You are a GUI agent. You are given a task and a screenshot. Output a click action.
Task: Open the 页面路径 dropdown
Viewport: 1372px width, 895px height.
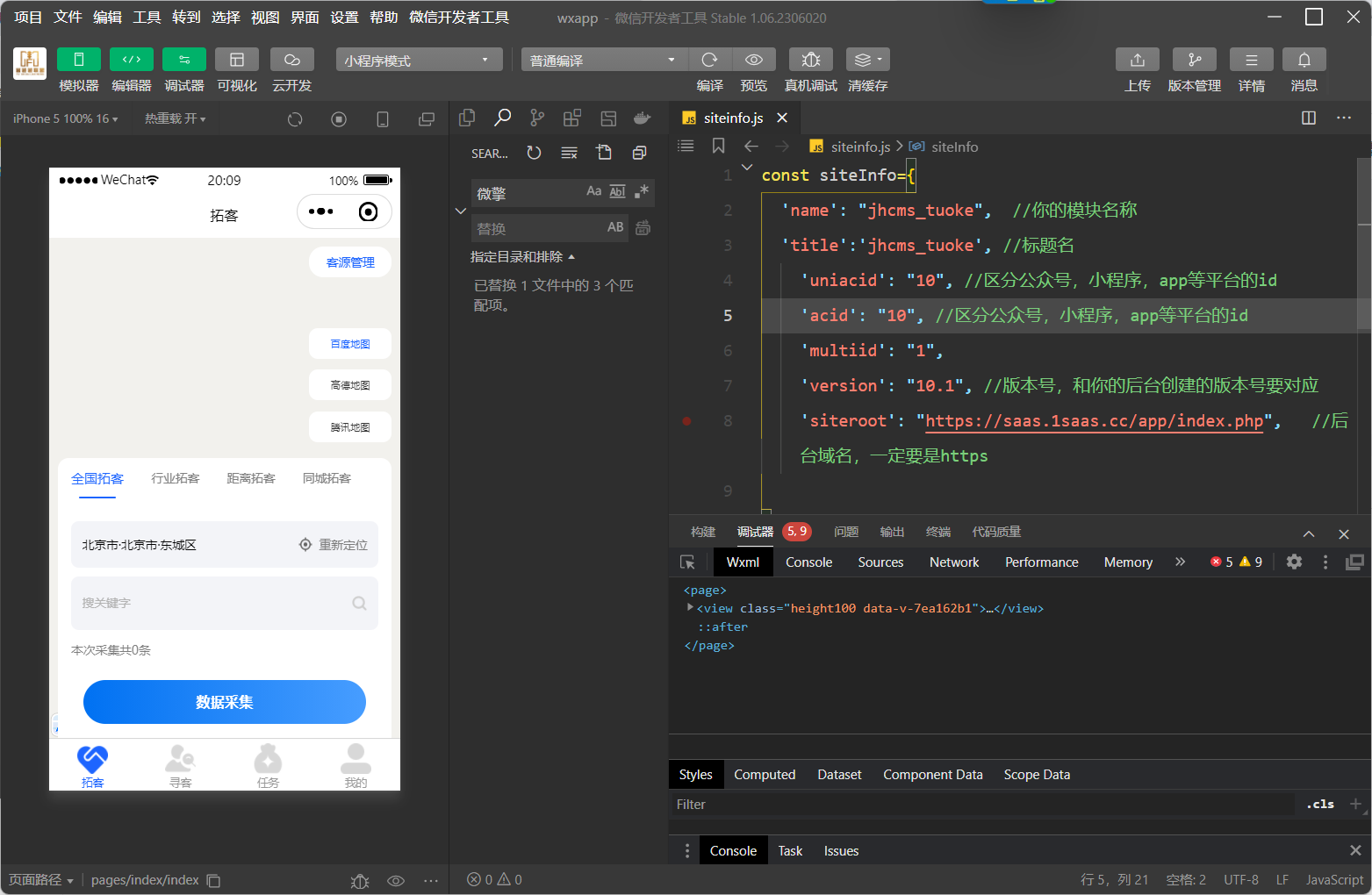pos(41,880)
